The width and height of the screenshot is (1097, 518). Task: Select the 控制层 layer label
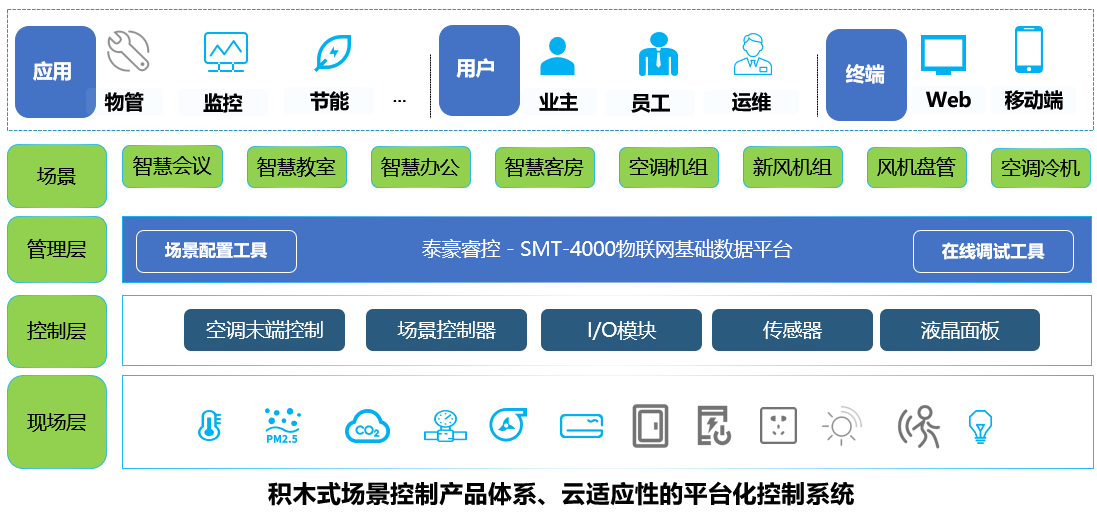click(x=57, y=331)
